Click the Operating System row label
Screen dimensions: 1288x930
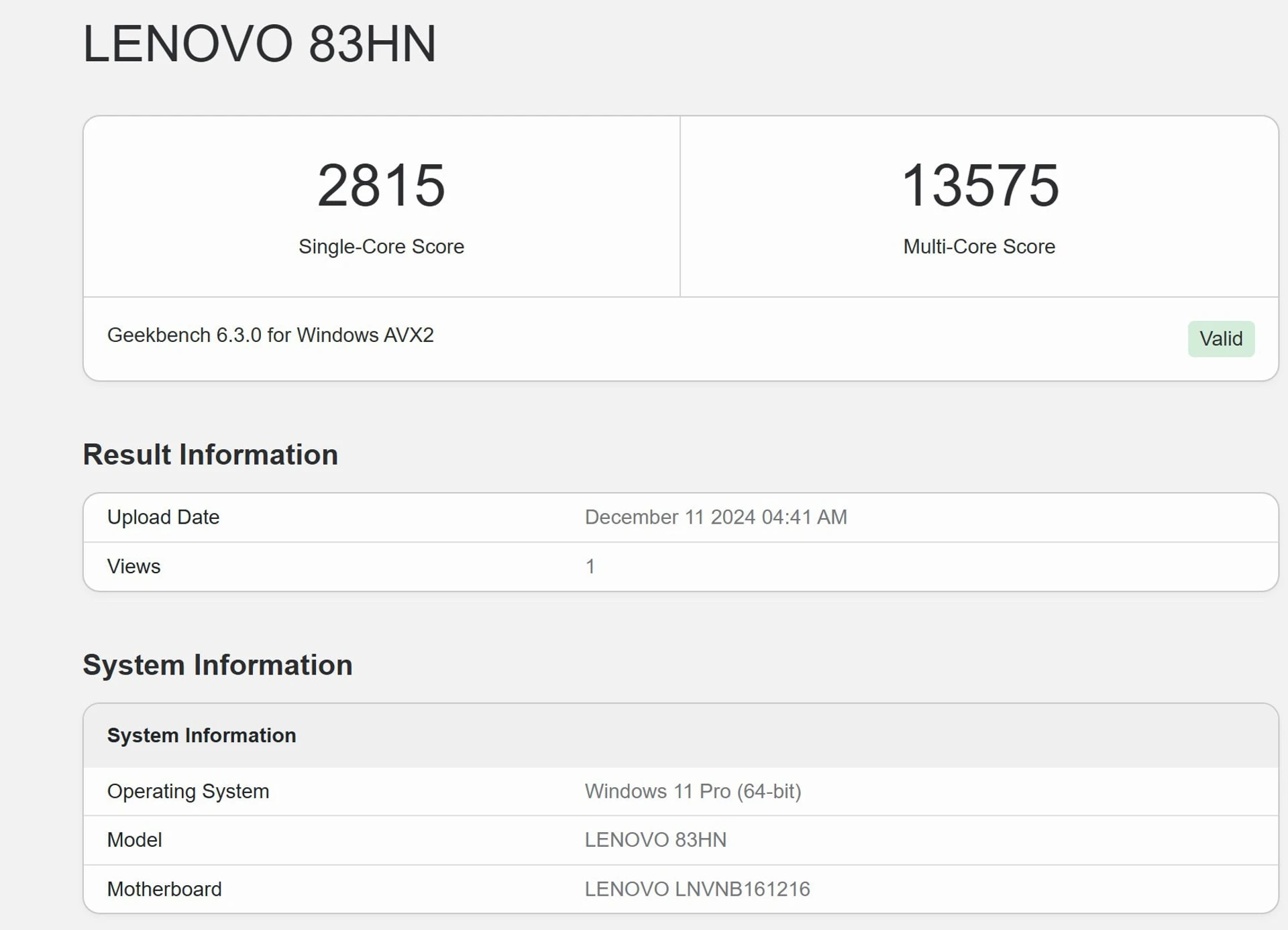188,791
